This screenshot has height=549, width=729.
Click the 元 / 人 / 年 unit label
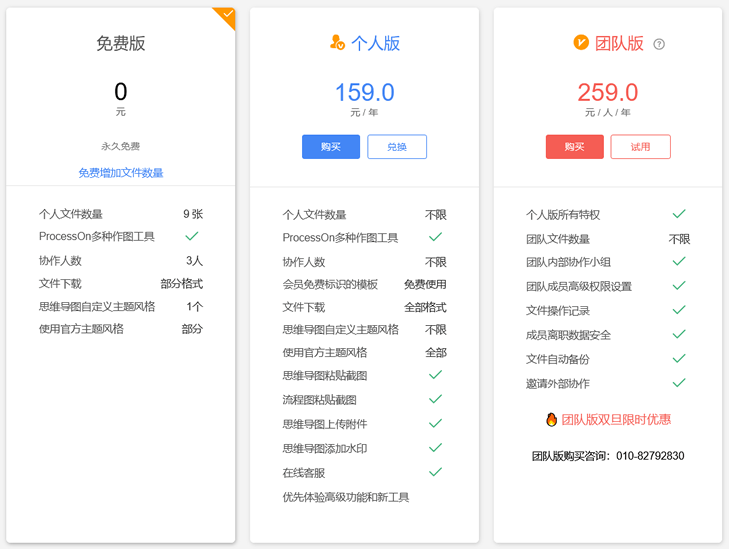[x=608, y=112]
